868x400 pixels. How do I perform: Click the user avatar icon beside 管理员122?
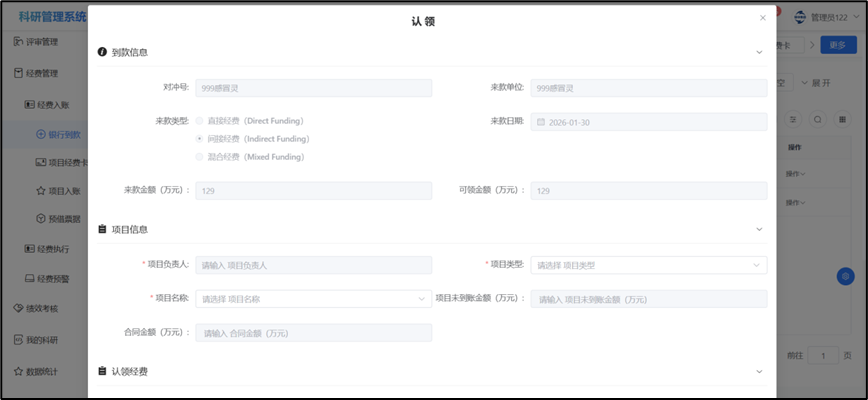[800, 17]
